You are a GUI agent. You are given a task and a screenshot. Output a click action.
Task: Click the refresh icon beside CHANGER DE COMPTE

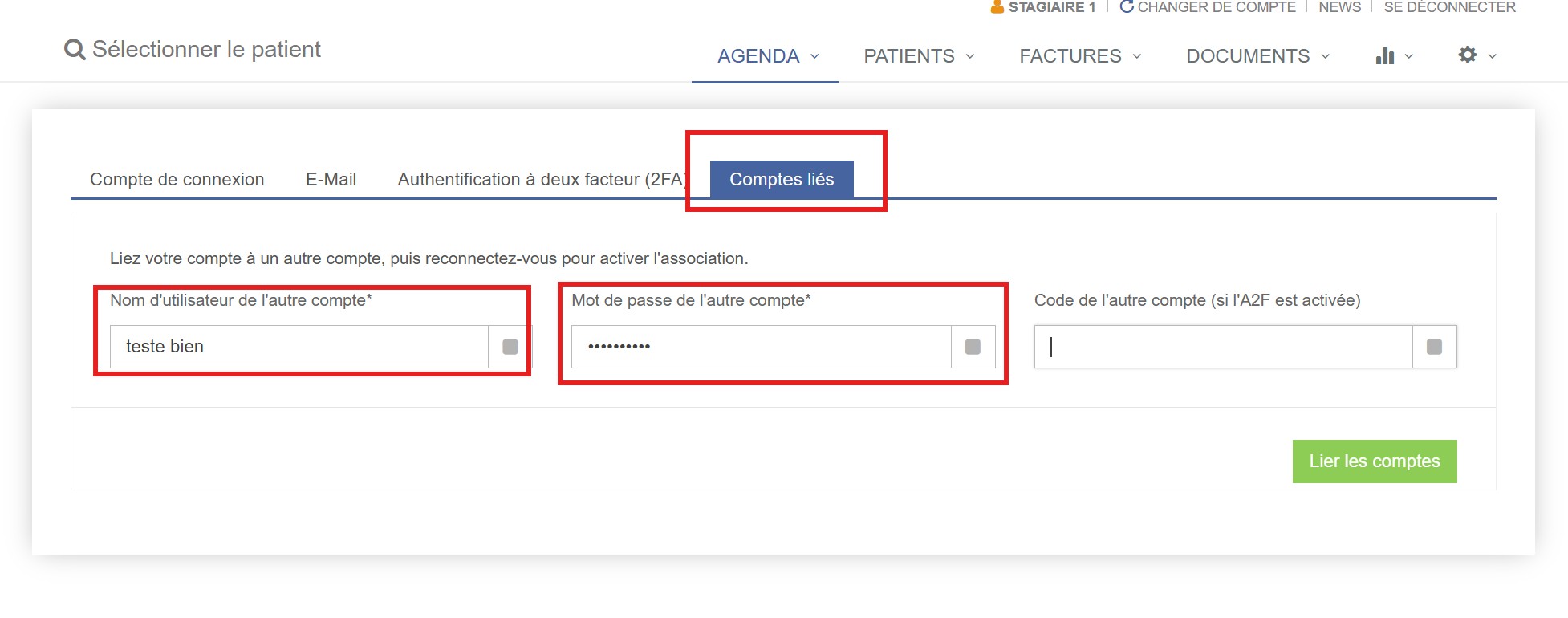[1127, 7]
